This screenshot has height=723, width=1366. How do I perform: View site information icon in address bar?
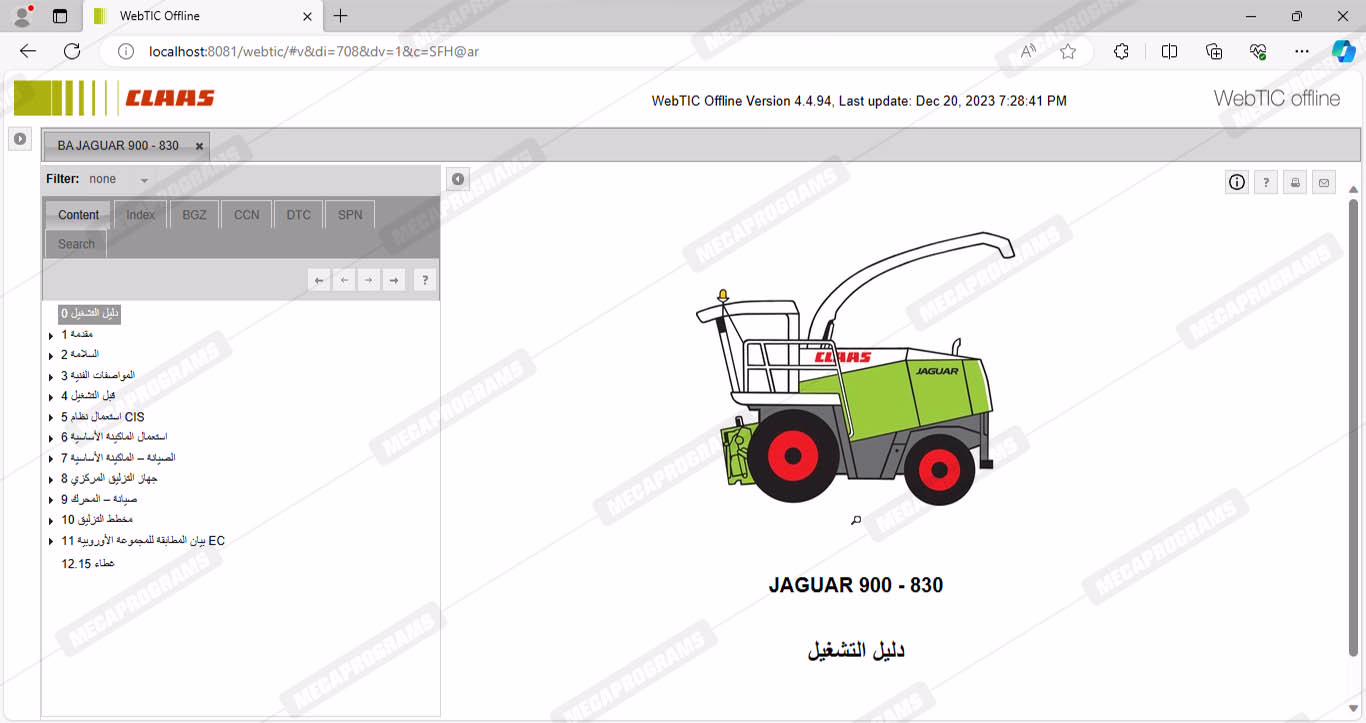tap(126, 51)
